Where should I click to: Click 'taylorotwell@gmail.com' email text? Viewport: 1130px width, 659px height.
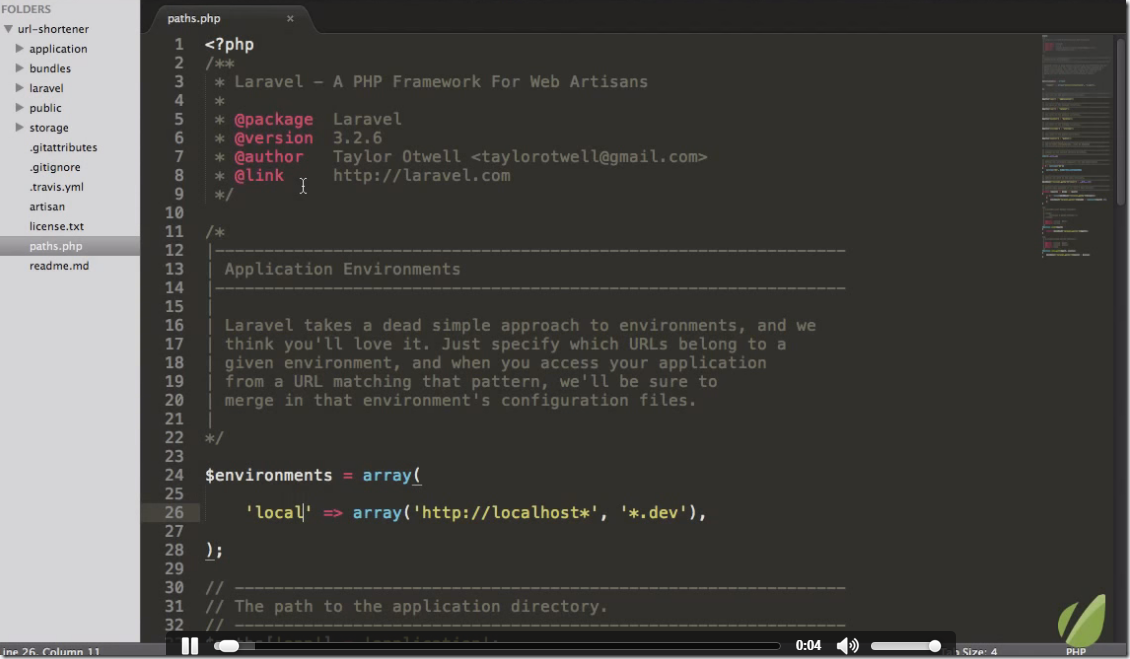coord(589,156)
